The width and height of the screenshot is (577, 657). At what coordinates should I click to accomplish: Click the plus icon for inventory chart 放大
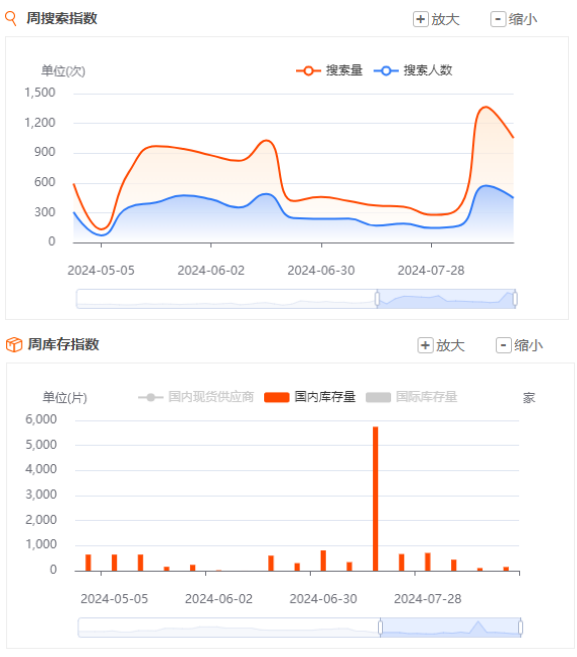(x=425, y=345)
